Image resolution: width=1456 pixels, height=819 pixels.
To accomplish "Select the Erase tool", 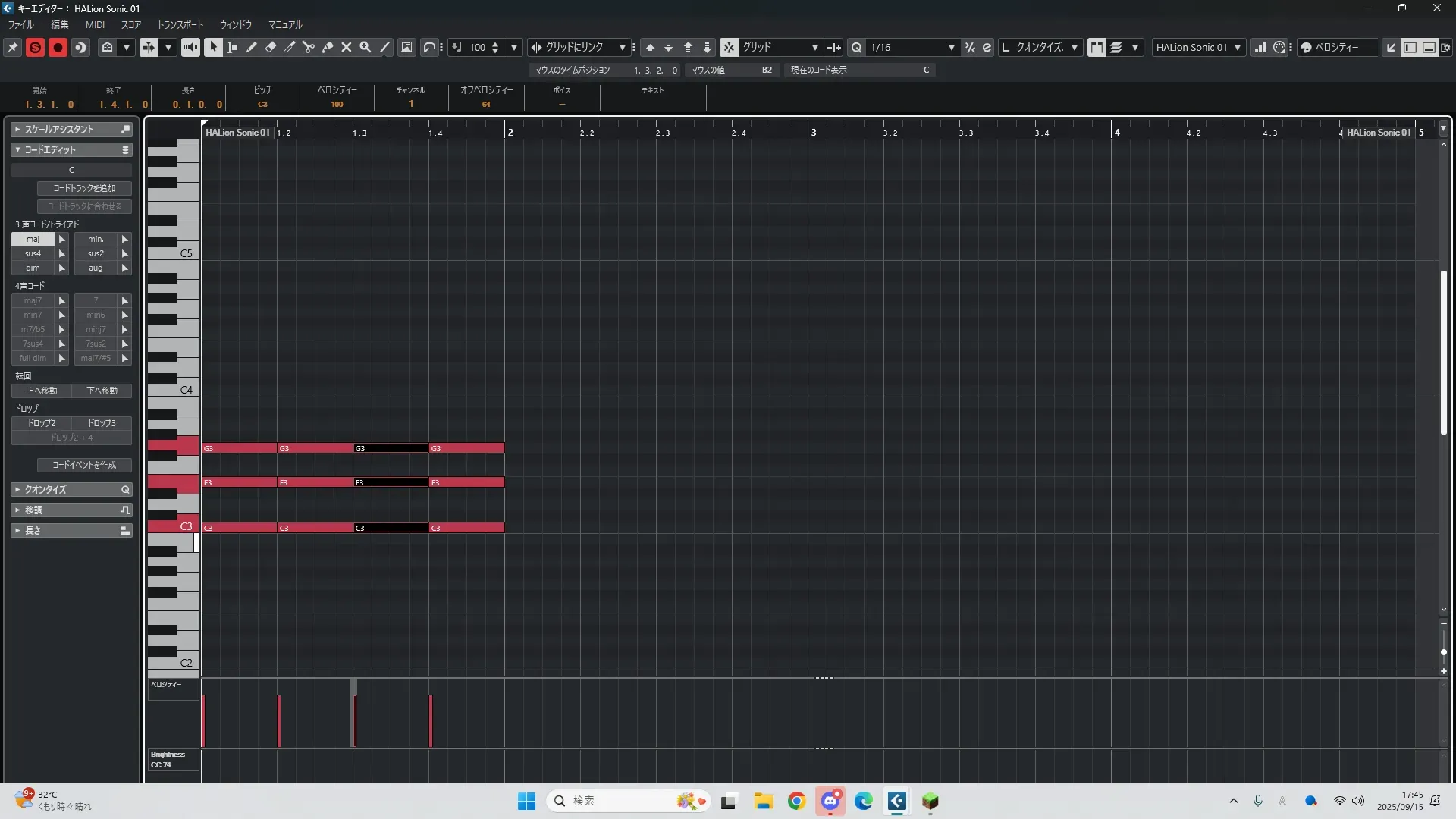I will tap(271, 47).
